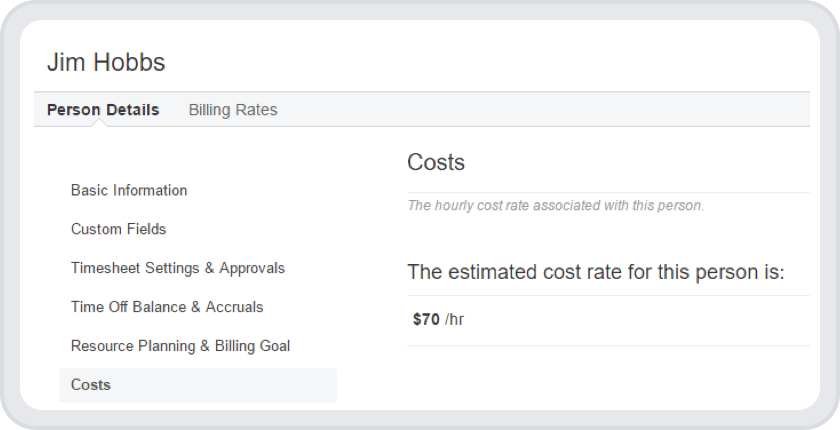Screen dimensions: 840x430
Task: Click the estimated cost rate label
Action: click(x=596, y=272)
